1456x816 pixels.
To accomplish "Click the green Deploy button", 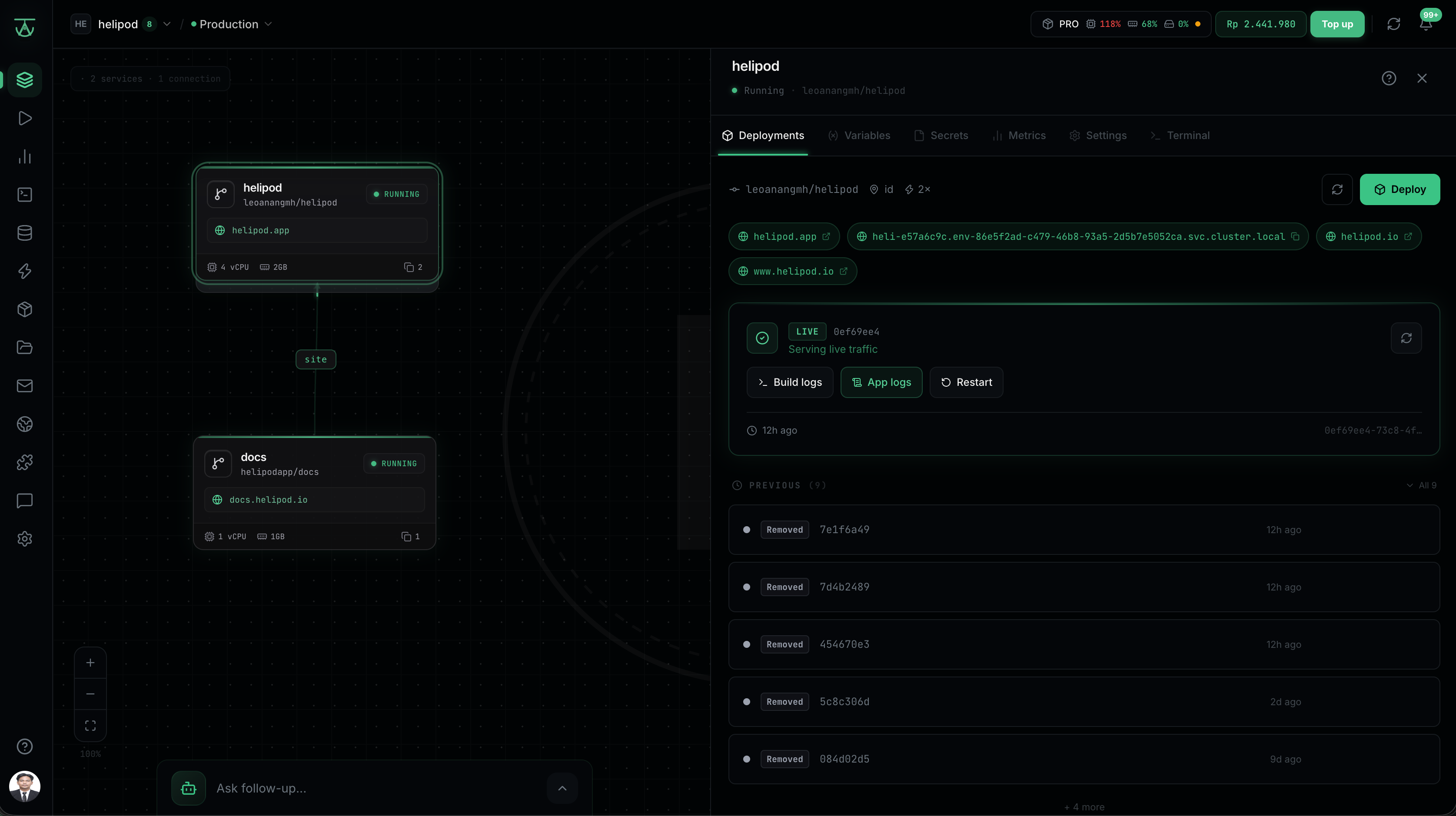I will coord(1400,189).
